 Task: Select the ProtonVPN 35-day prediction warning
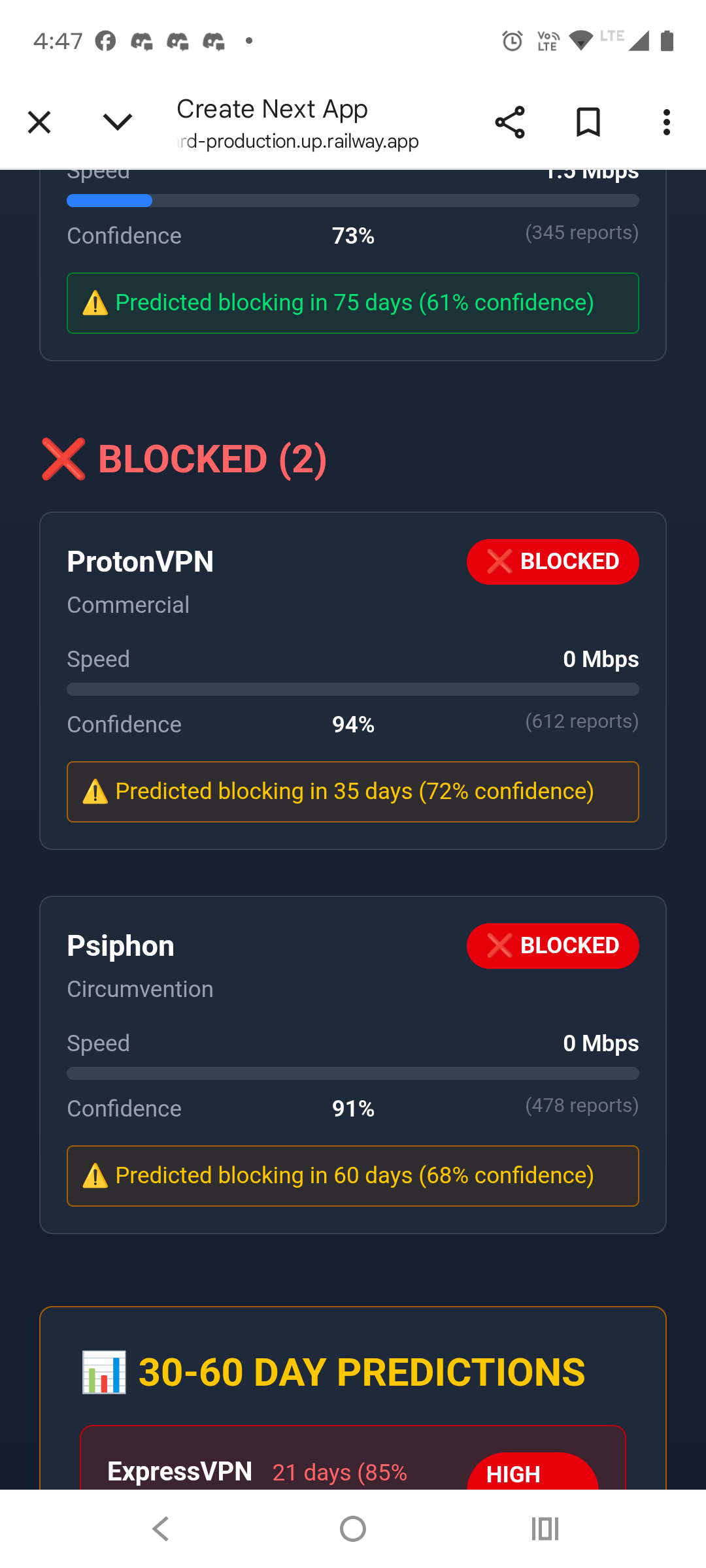[353, 792]
